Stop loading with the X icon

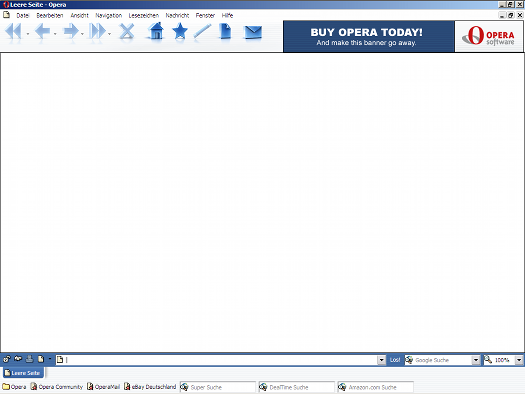click(127, 31)
